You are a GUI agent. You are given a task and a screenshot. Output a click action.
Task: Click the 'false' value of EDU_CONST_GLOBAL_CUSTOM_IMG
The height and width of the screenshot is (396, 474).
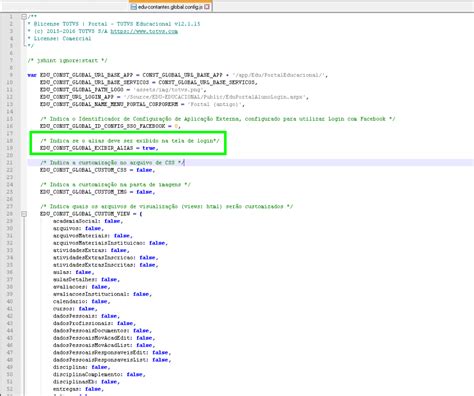point(144,192)
